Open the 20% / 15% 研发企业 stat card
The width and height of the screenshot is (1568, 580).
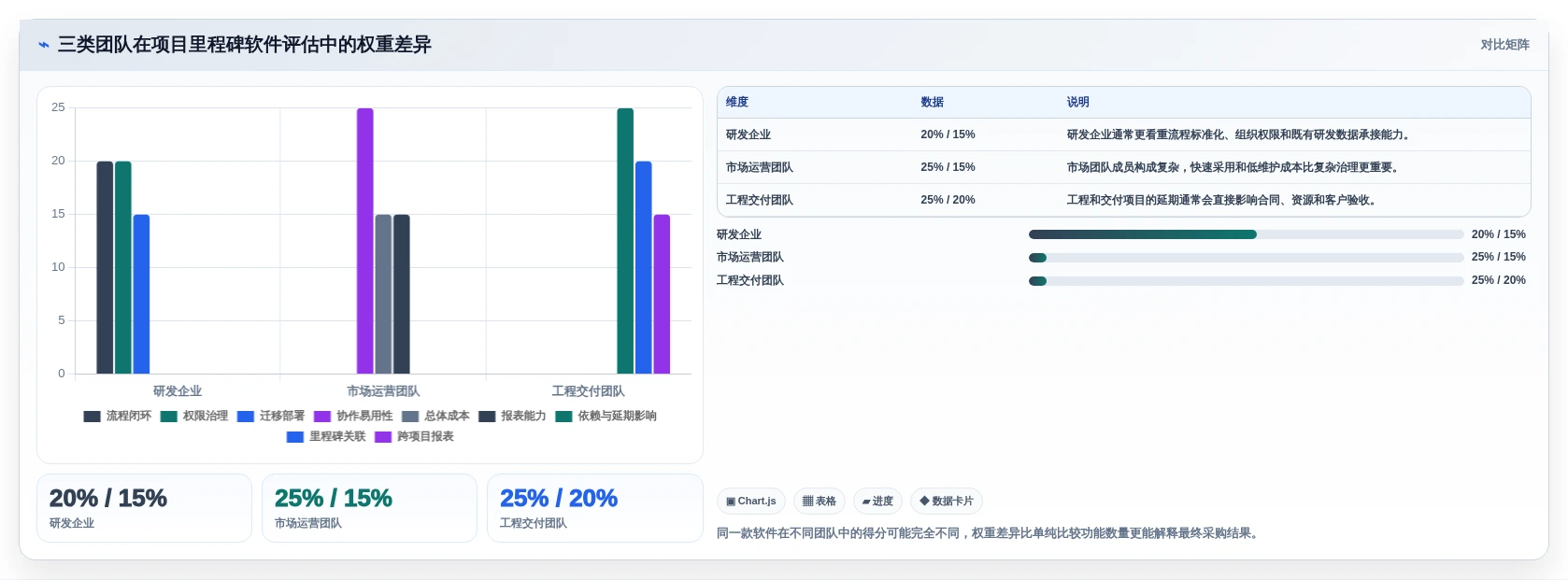pos(144,508)
